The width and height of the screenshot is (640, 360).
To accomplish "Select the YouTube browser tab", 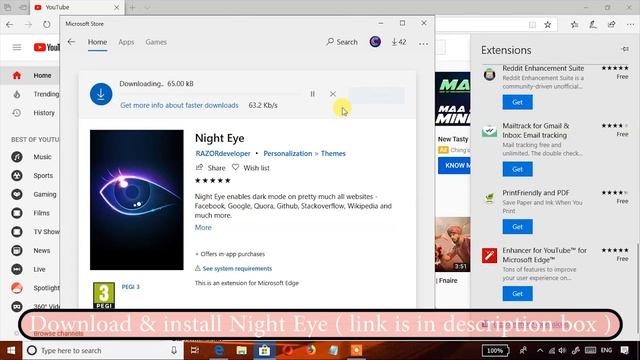I will tap(78, 7).
